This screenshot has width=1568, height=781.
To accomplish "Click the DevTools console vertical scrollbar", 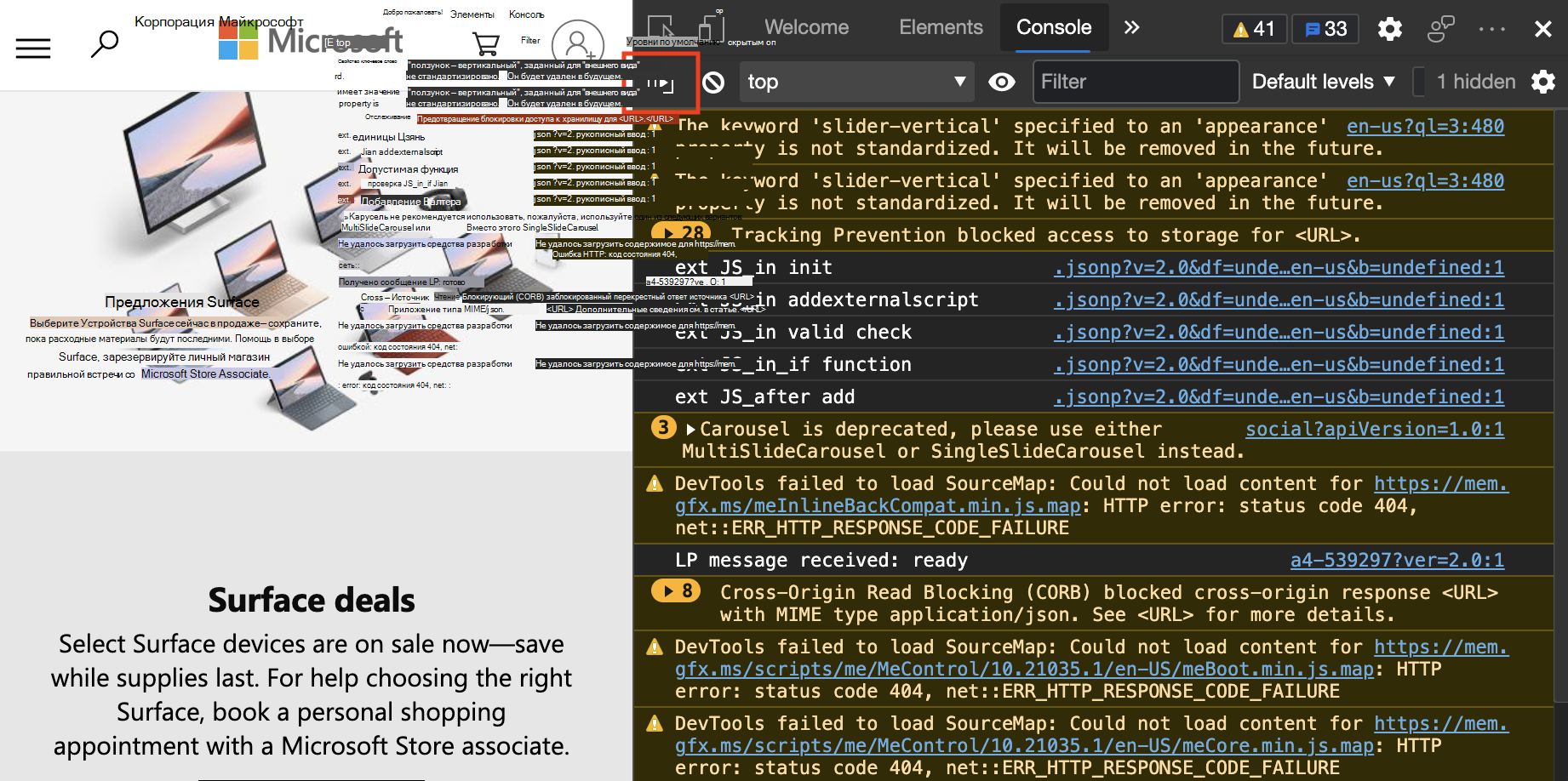I will pos(1560,407).
